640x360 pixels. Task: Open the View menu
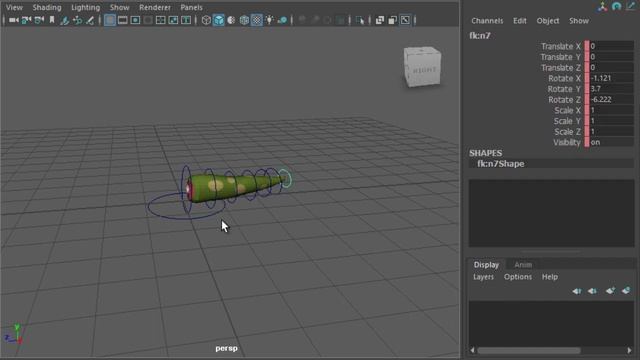(x=14, y=7)
